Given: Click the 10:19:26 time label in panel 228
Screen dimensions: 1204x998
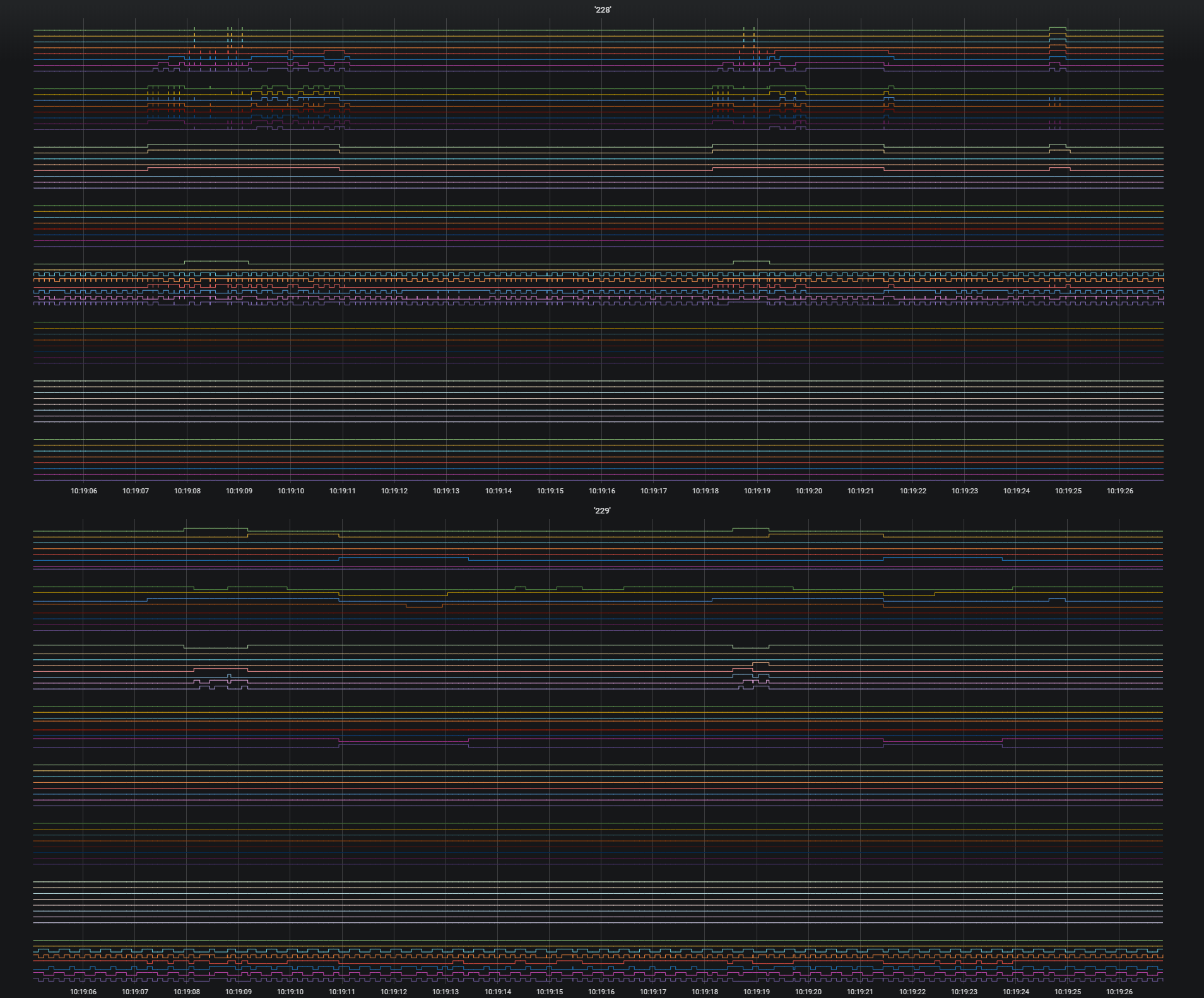Looking at the screenshot, I should coord(1120,491).
